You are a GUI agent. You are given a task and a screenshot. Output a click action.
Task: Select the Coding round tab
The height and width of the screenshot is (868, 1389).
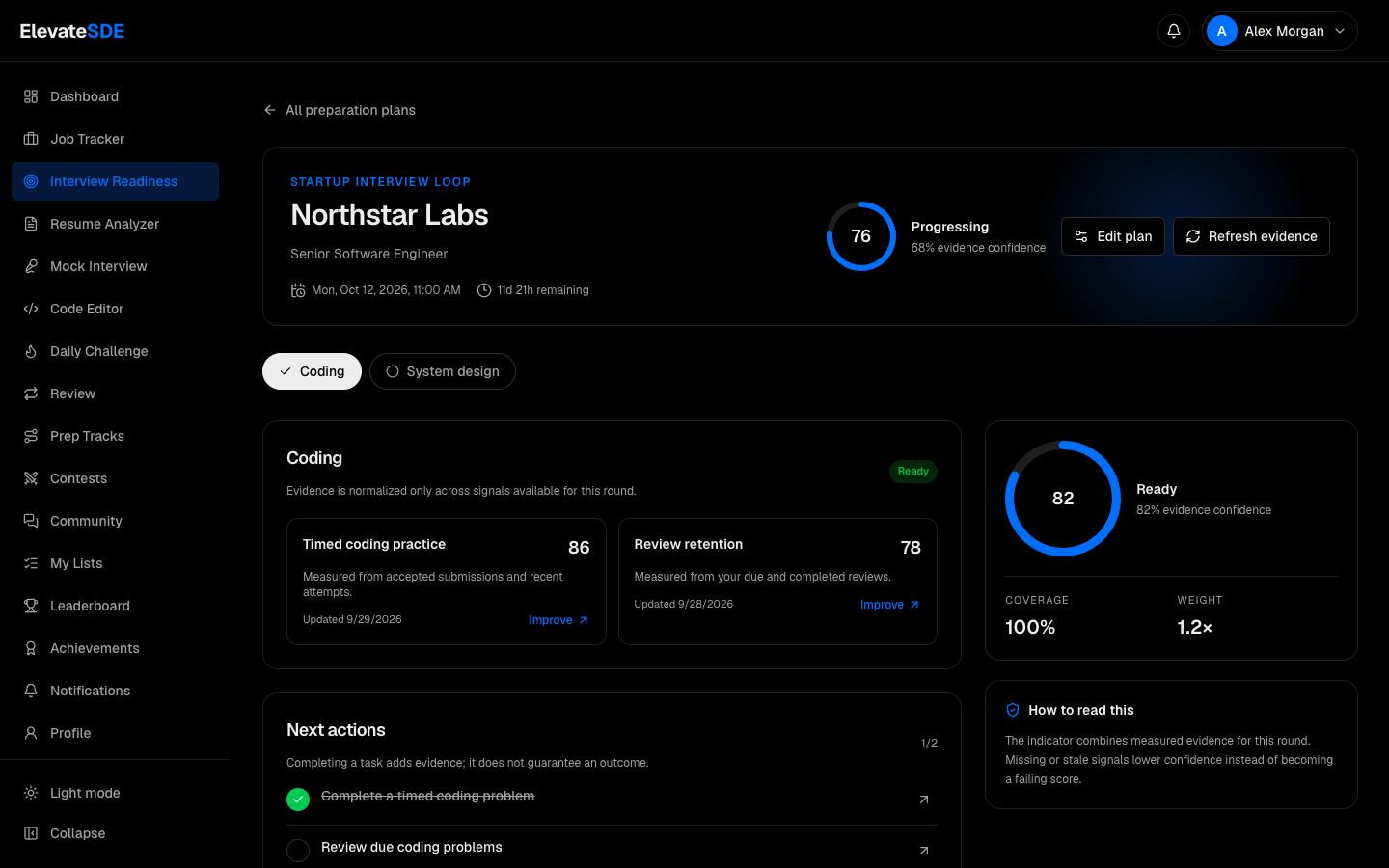pyautogui.click(x=312, y=371)
